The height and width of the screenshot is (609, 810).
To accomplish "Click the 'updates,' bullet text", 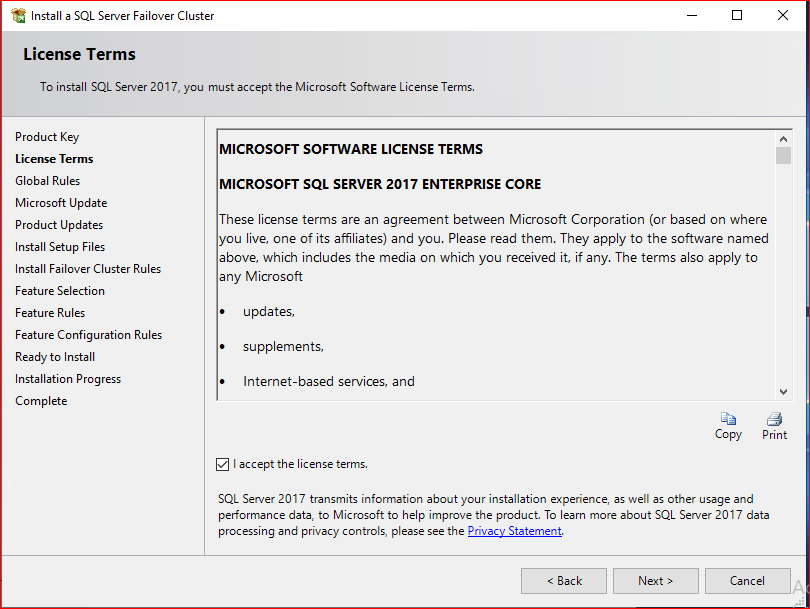I will pyautogui.click(x=269, y=312).
